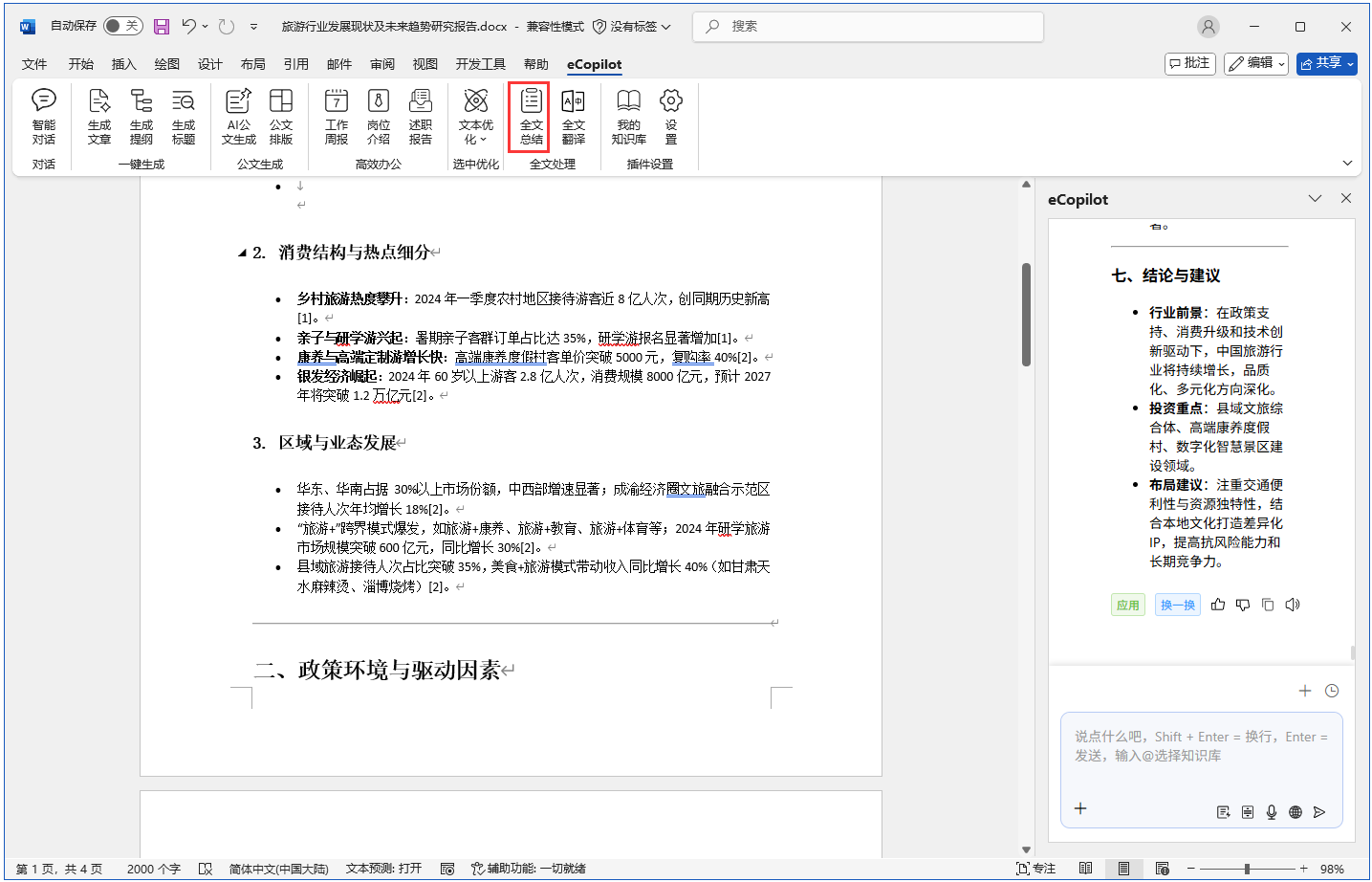Click the 搜索 search box at top

867,27
